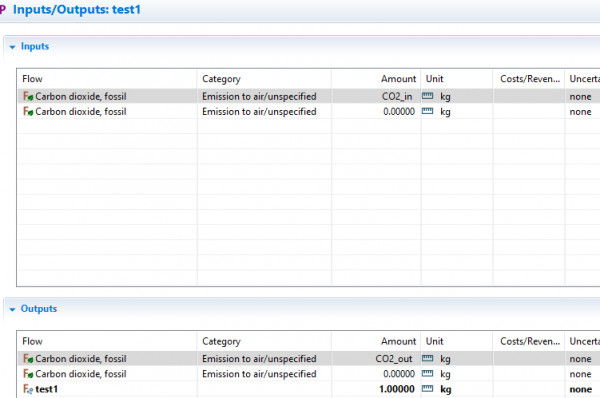Image resolution: width=600 pixels, height=398 pixels.
Task: Click unit ruler icon in second output row
Action: tap(427, 374)
